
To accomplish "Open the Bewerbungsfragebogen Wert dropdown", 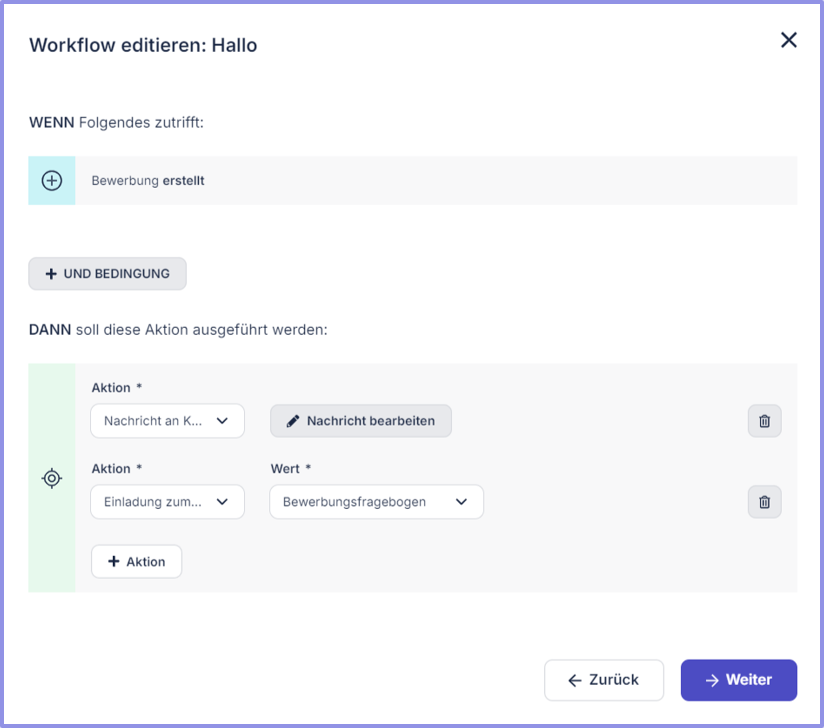I will [376, 502].
